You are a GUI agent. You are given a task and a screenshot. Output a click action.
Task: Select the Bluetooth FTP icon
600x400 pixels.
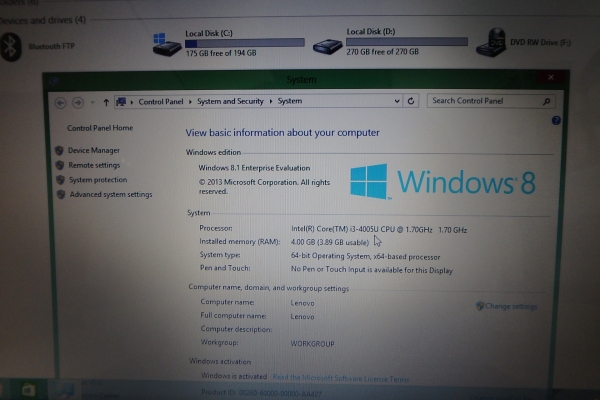(10, 47)
